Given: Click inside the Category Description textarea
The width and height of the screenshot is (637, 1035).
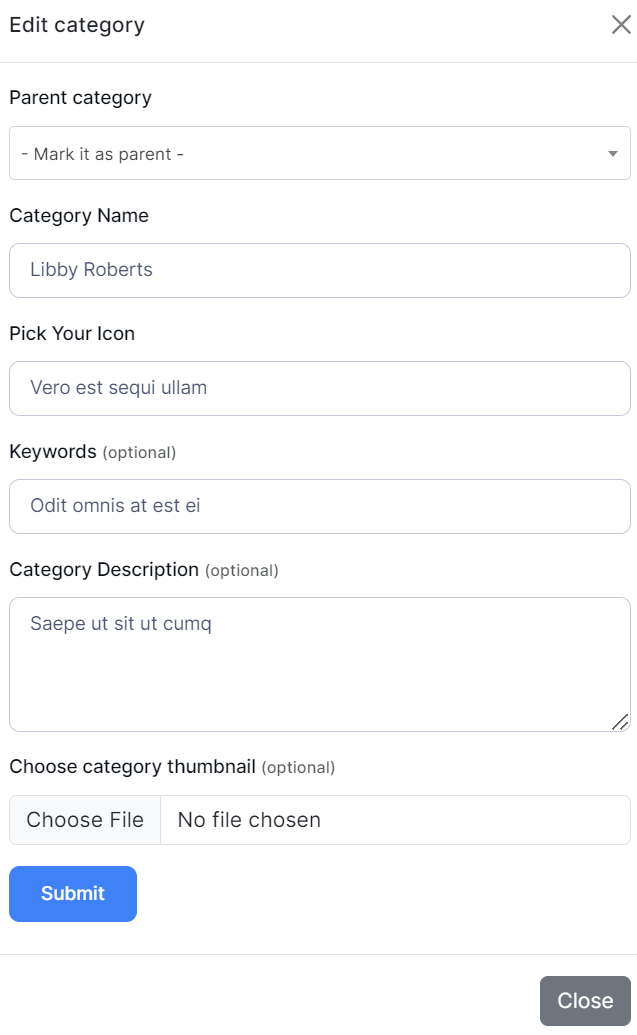Looking at the screenshot, I should click(x=320, y=664).
